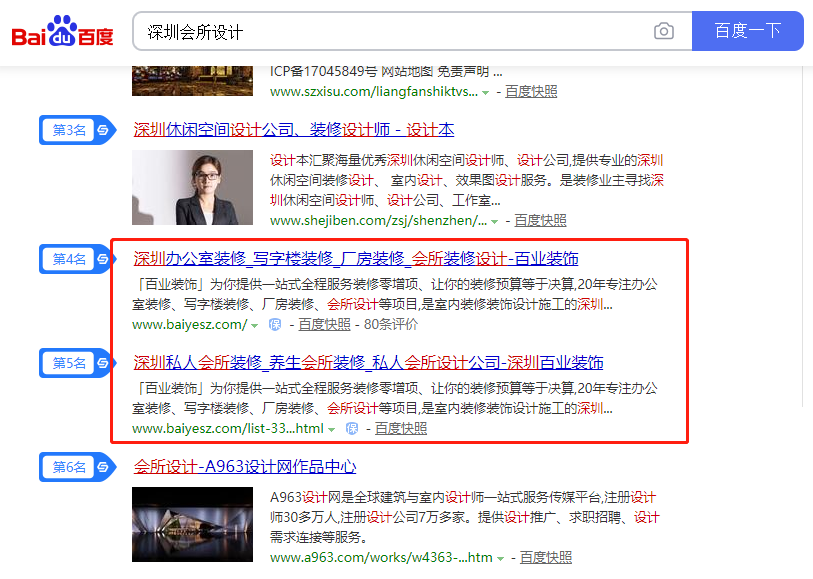This screenshot has height=579, width=813.
Task: Open 深圳休闲空间设计公司、装修设计师 - 设计本 result
Action: (x=293, y=130)
